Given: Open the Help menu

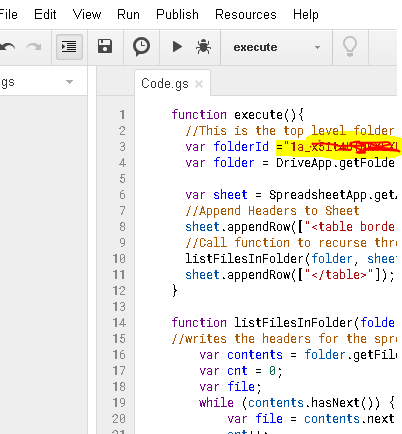Looking at the screenshot, I should click(x=306, y=15).
